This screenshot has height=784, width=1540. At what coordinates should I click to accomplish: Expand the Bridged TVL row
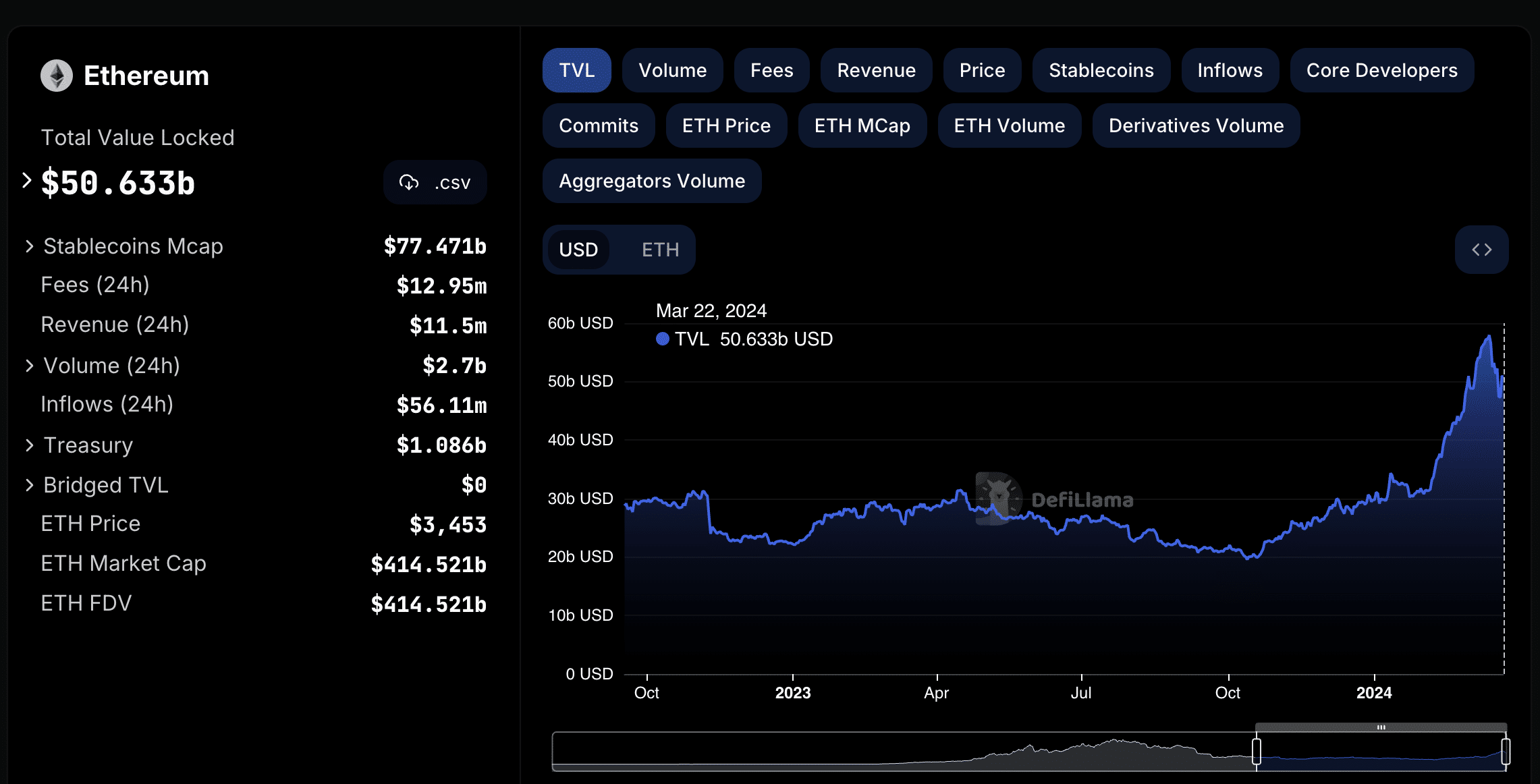29,485
